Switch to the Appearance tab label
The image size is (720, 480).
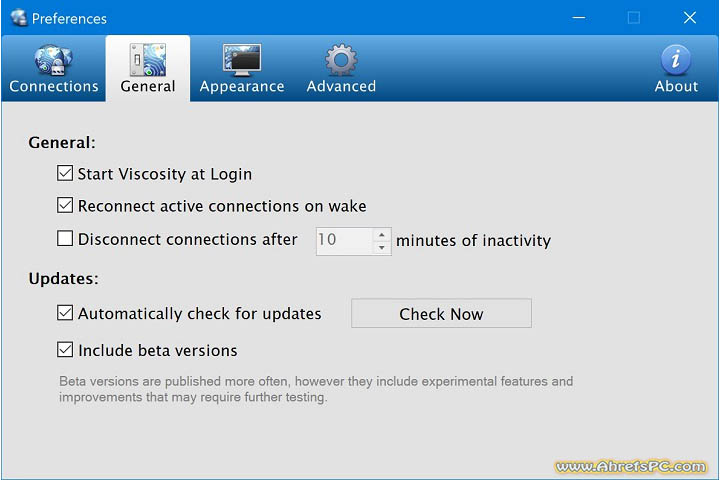pos(242,86)
